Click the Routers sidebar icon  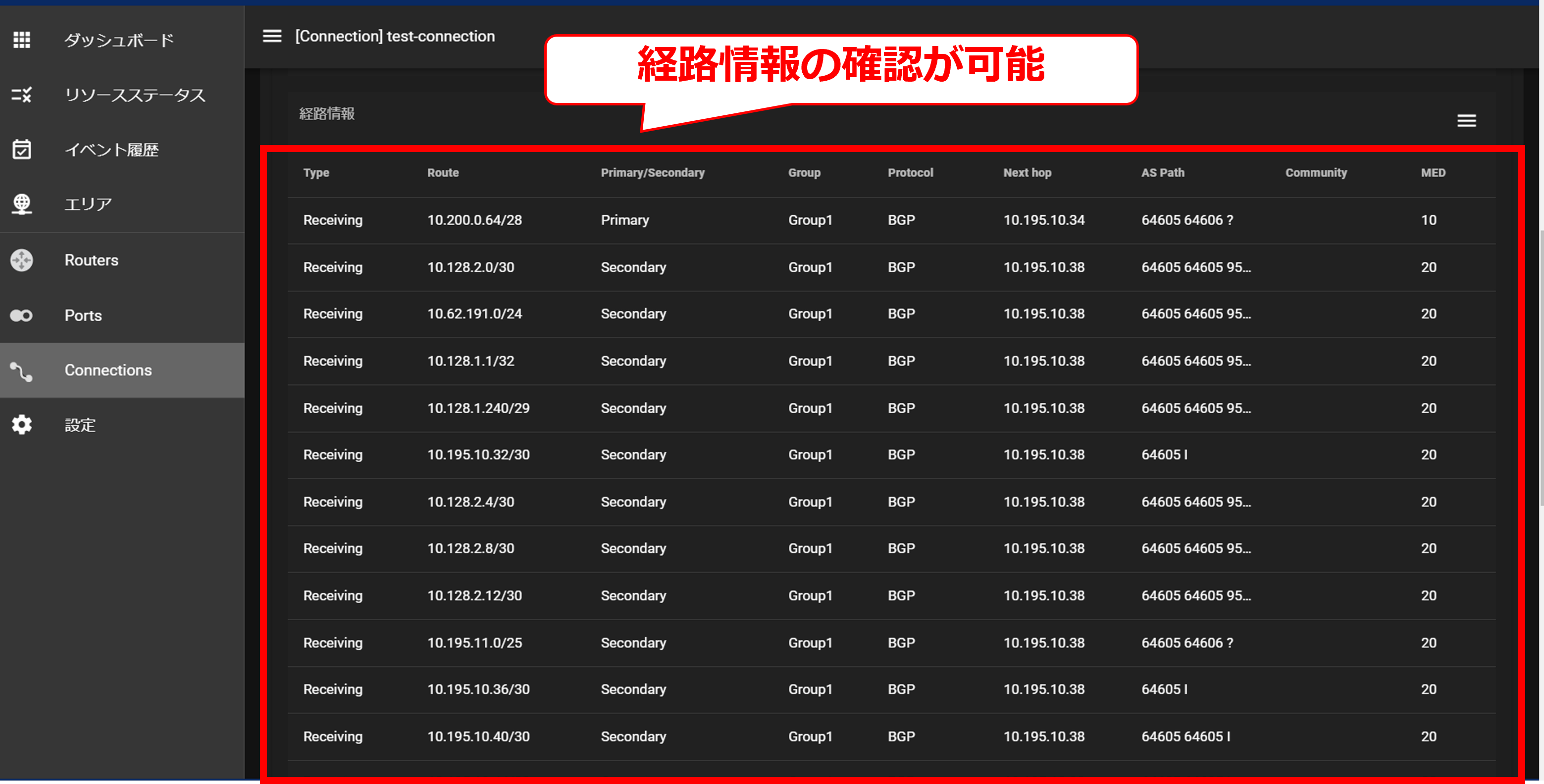pyautogui.click(x=22, y=260)
